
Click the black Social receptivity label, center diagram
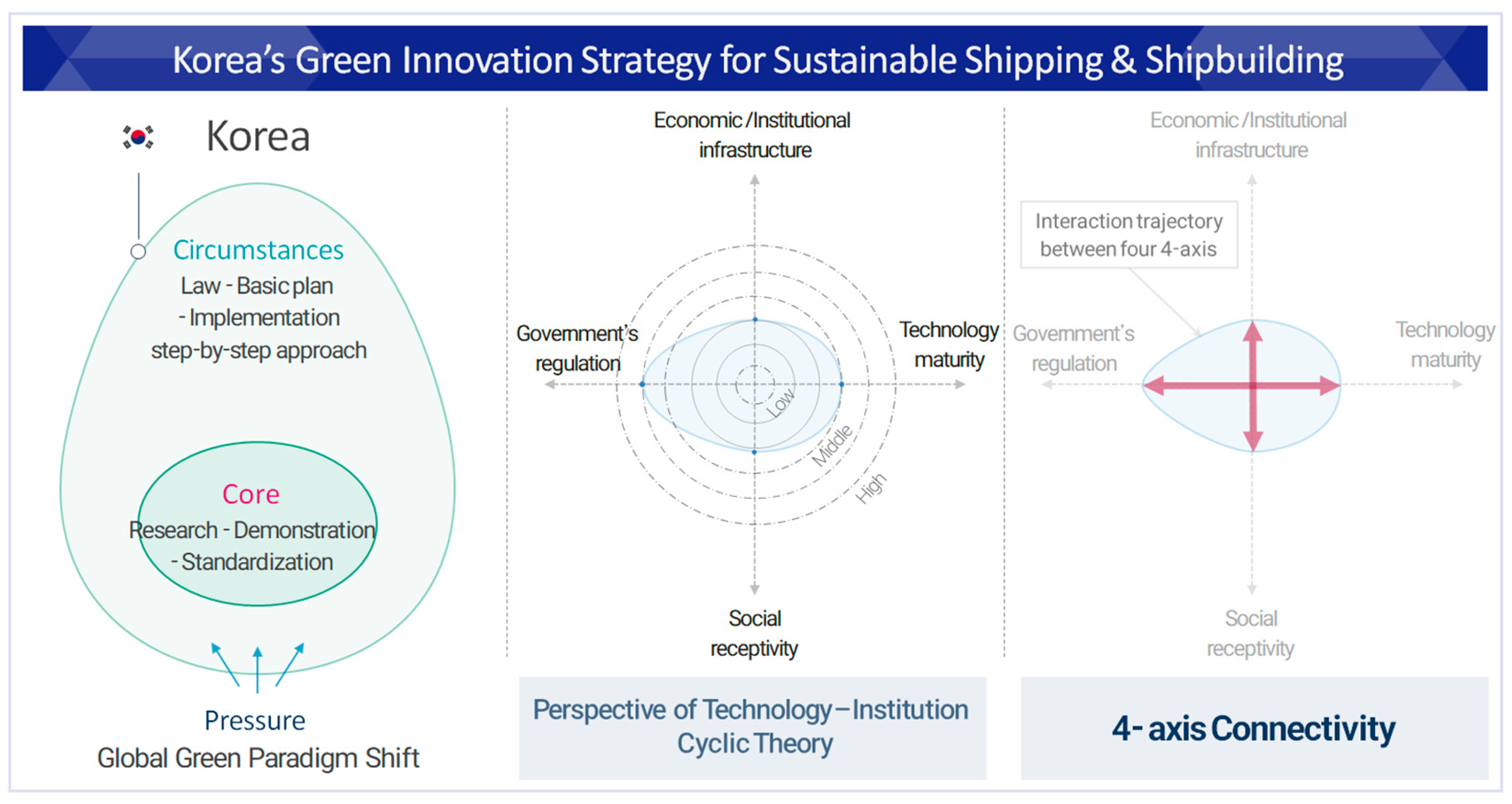point(754,634)
